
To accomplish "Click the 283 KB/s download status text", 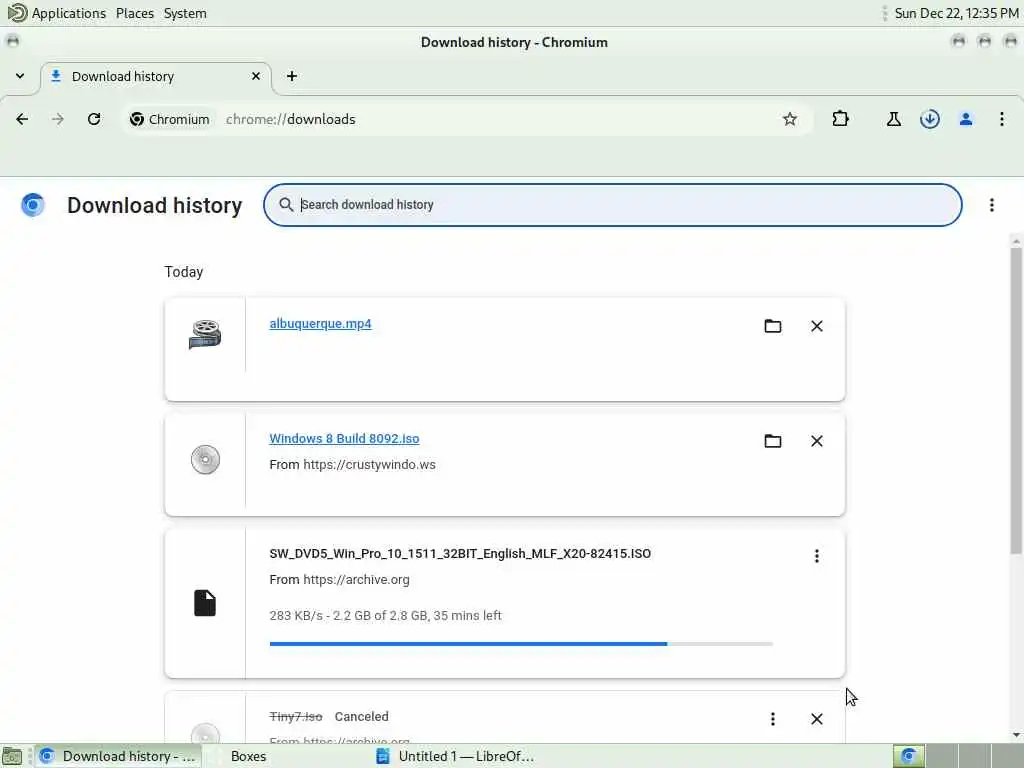I will coord(385,616).
